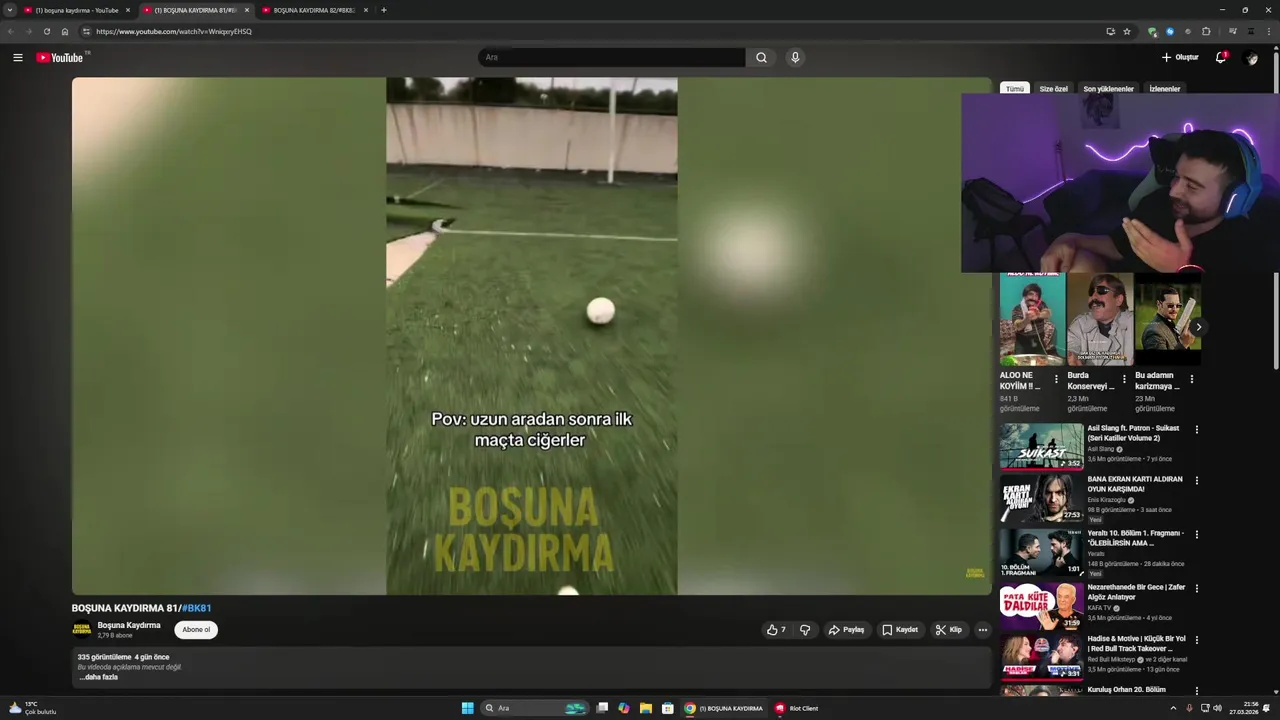Reload the page in Chrome
This screenshot has width=1280, height=720.
click(46, 31)
